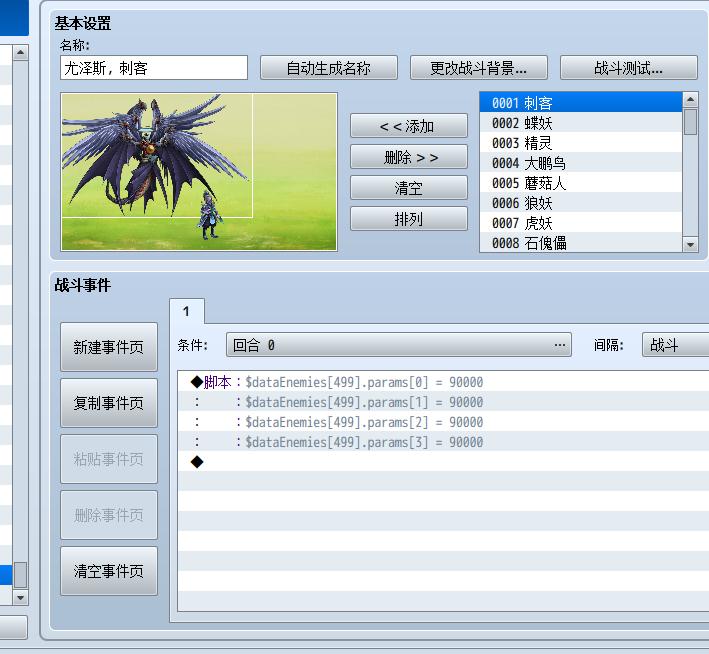This screenshot has width=709, height=654.
Task: Select enemy 0002 蝶妖 in list
Action: coord(581,123)
